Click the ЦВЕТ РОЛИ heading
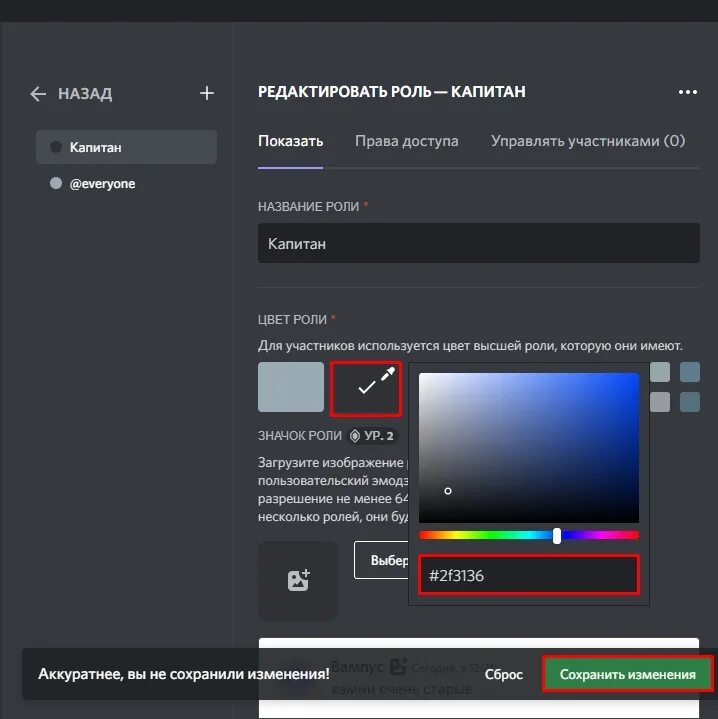 292,319
